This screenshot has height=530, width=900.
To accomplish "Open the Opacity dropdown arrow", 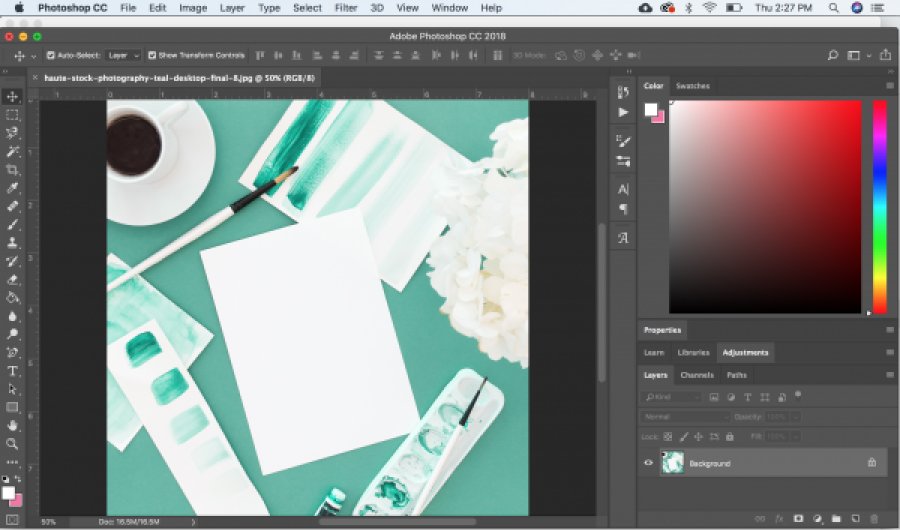I will coord(796,416).
